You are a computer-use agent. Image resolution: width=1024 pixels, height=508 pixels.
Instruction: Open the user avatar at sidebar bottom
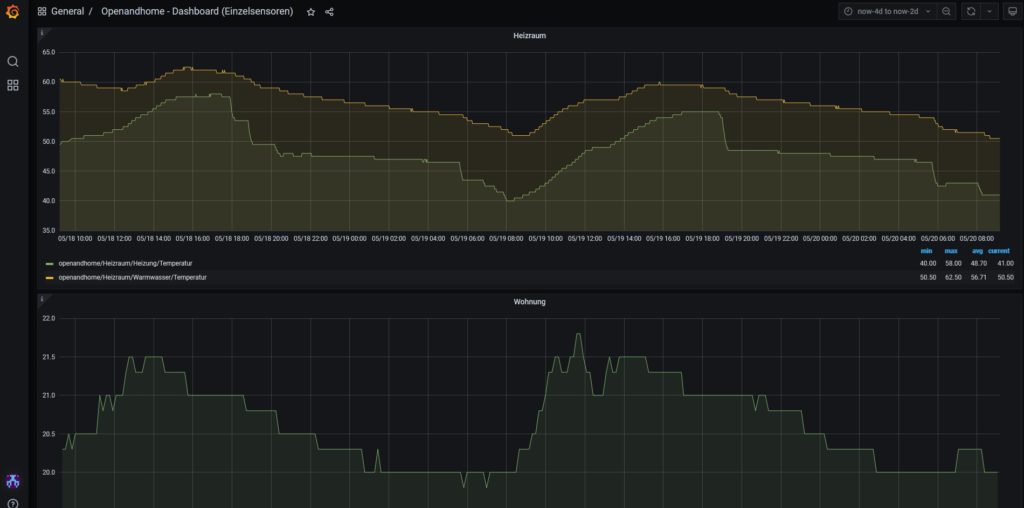point(12,482)
